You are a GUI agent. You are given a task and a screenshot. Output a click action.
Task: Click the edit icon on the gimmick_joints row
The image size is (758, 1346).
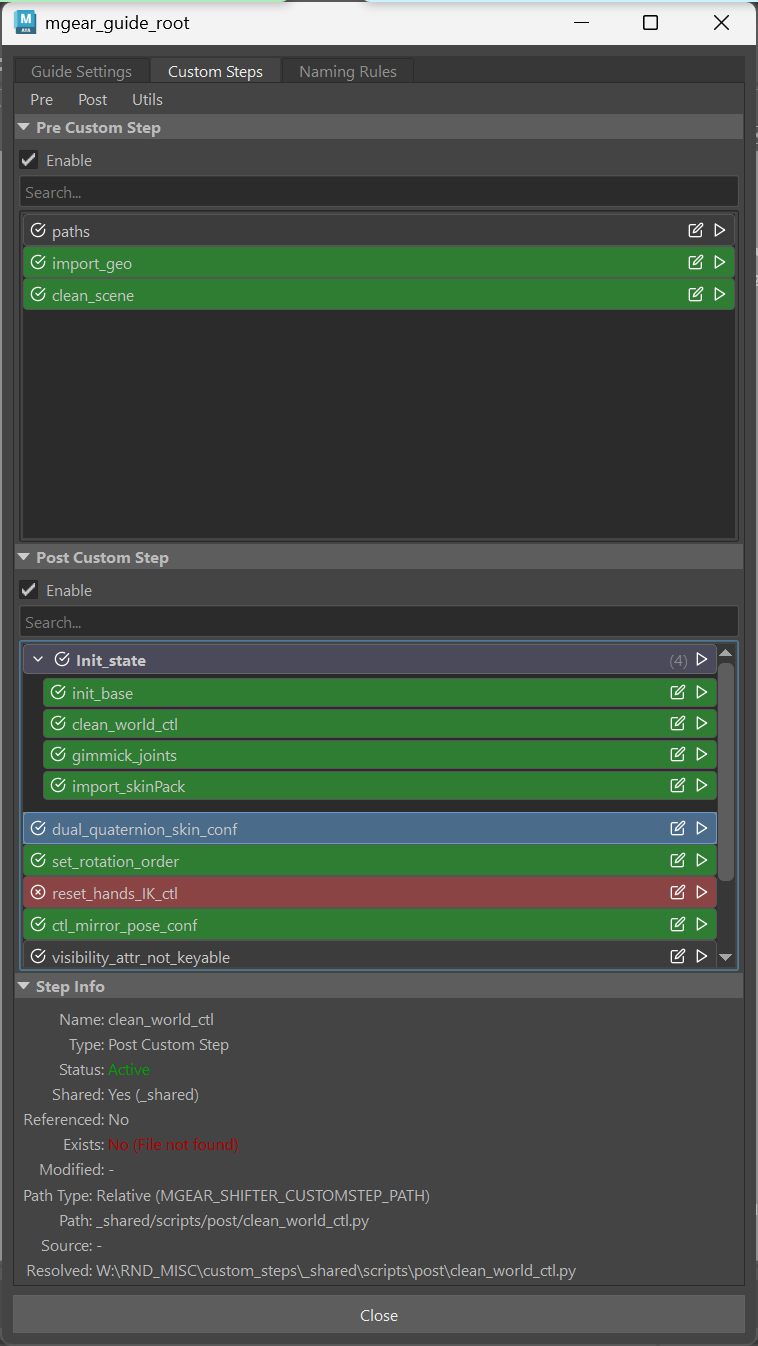(678, 754)
